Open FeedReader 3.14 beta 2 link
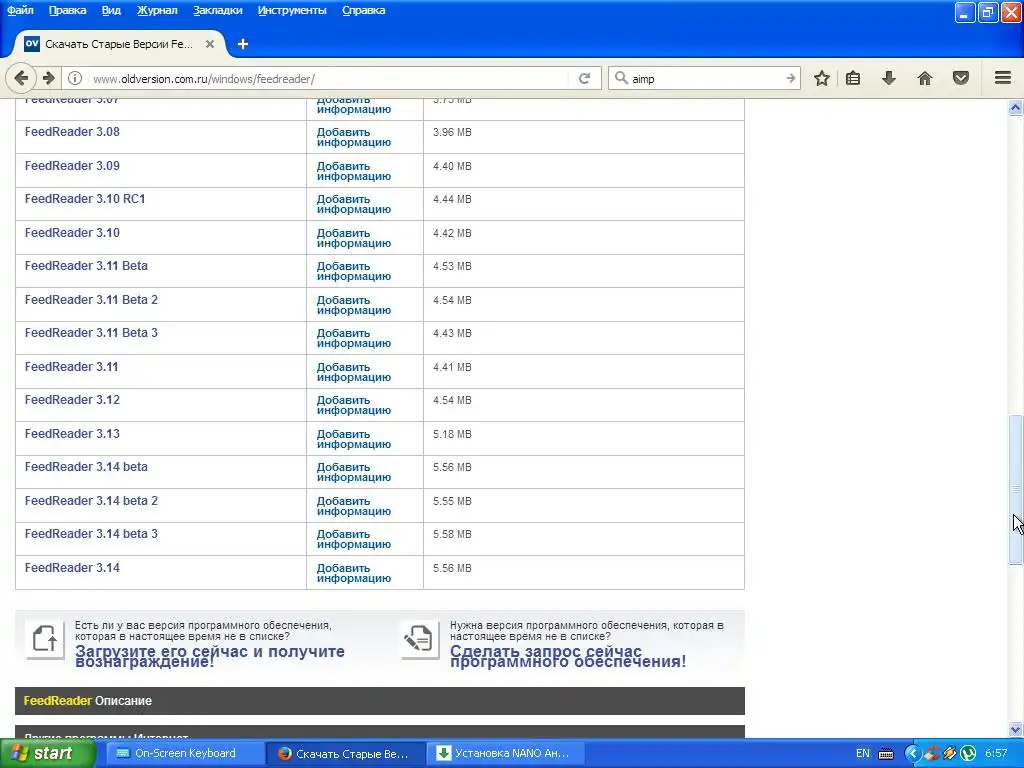Viewport: 1024px width, 768px height. coord(91,501)
